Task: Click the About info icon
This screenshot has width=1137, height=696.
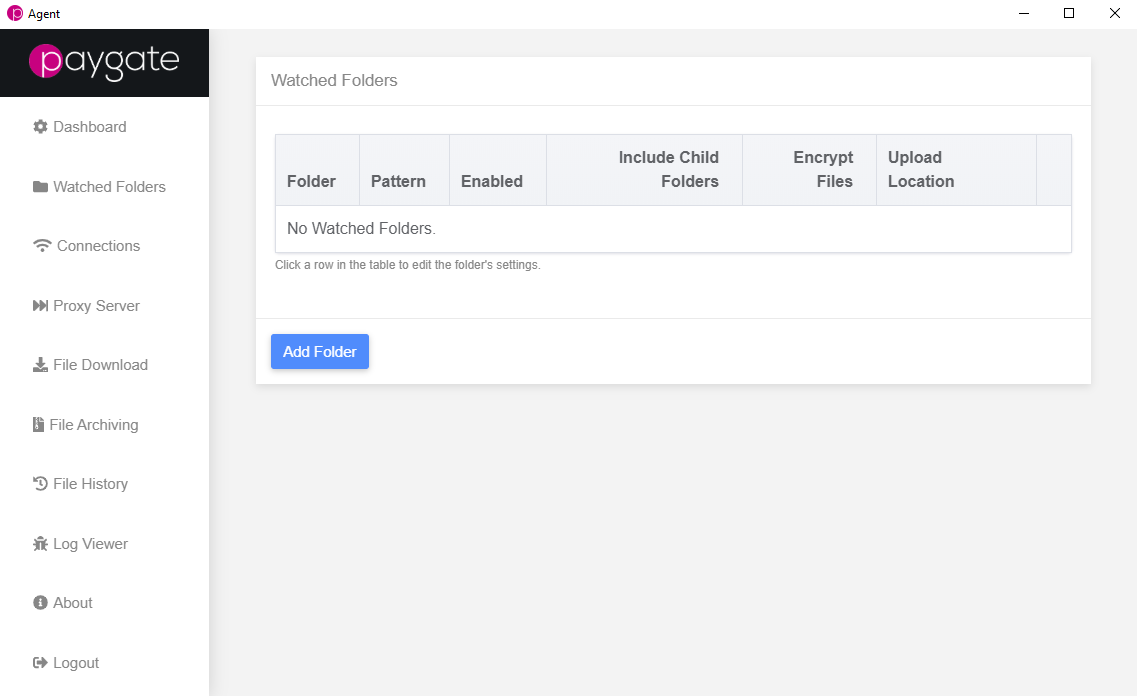Action: point(40,603)
